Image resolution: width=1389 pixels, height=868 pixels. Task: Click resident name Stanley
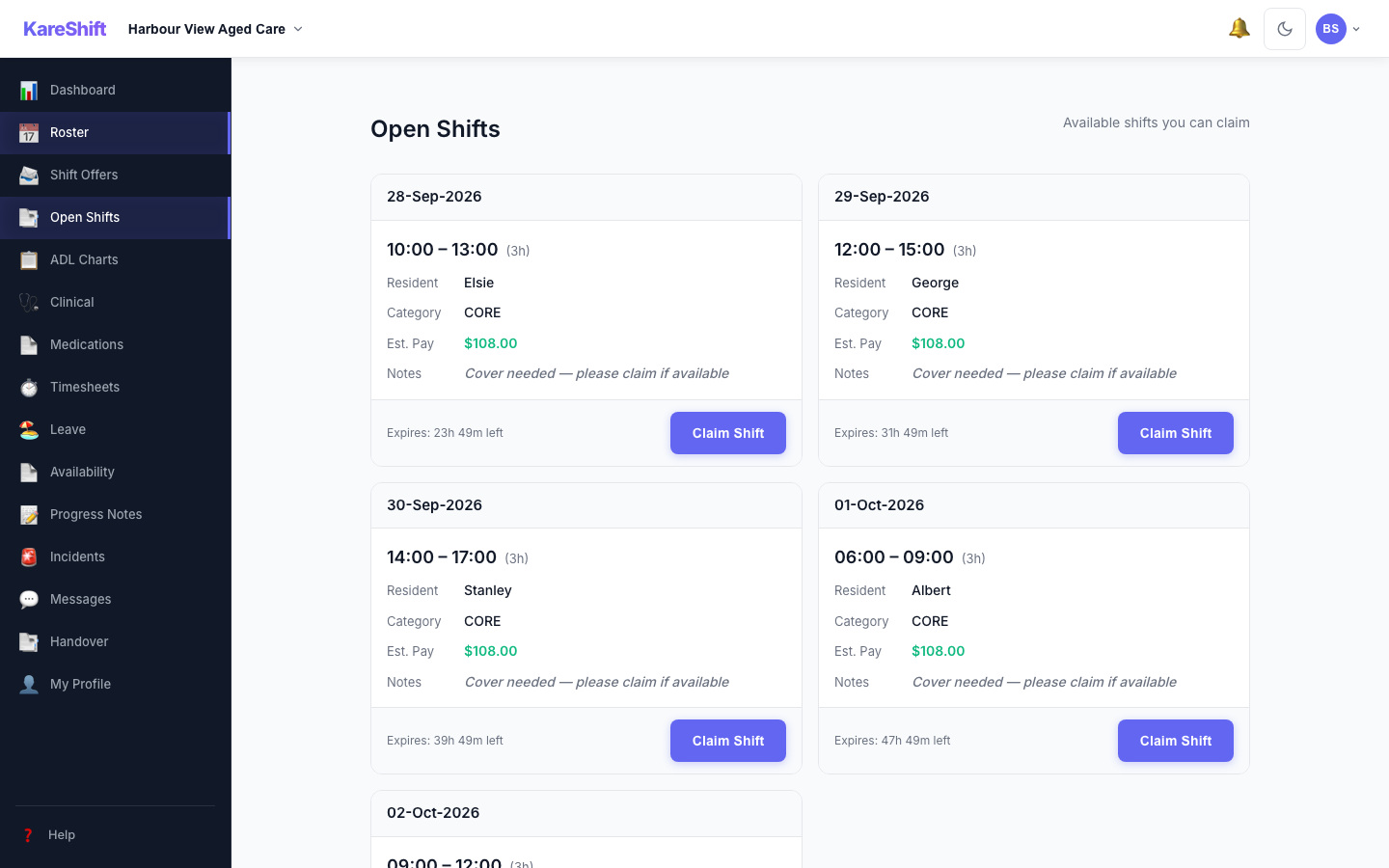[487, 590]
